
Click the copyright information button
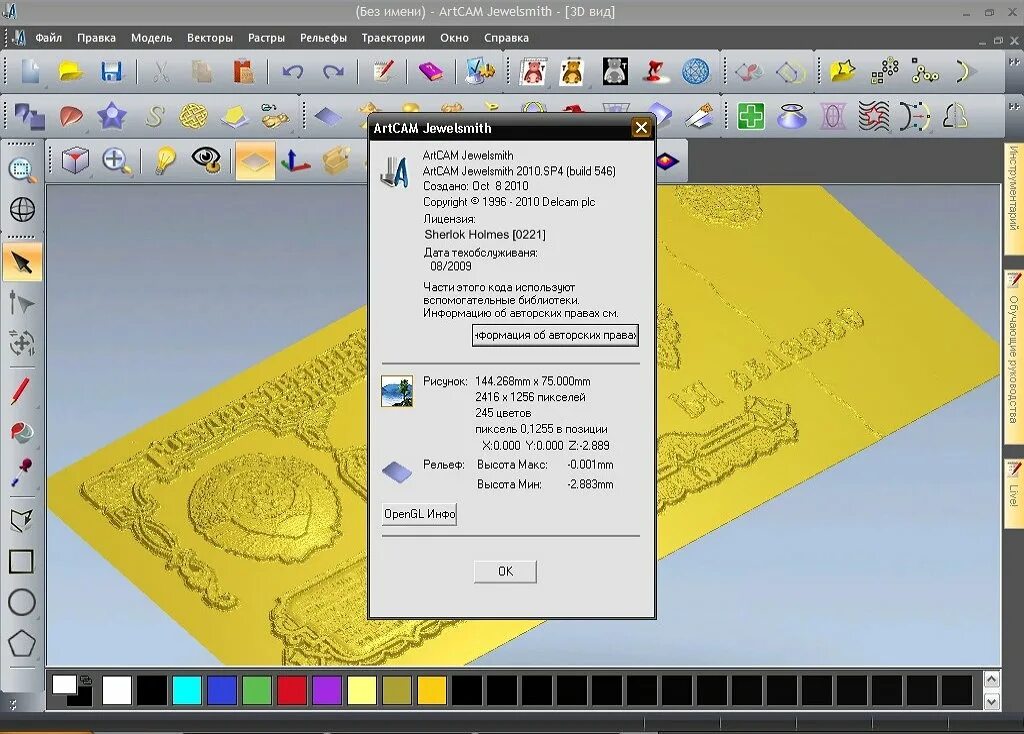tap(555, 335)
